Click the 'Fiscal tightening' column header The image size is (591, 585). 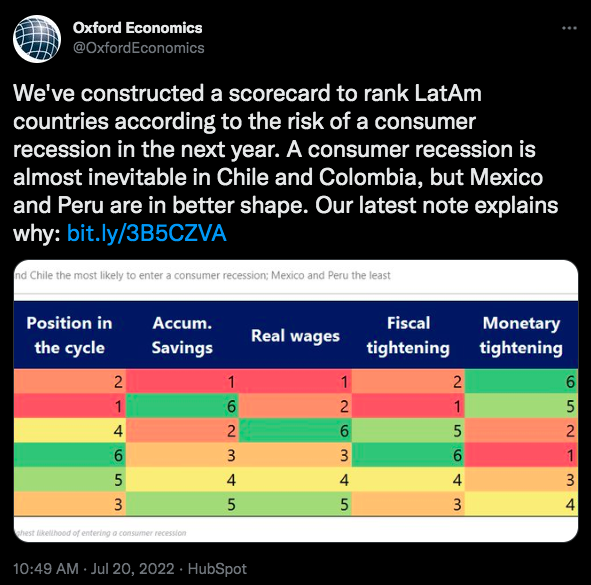point(408,335)
